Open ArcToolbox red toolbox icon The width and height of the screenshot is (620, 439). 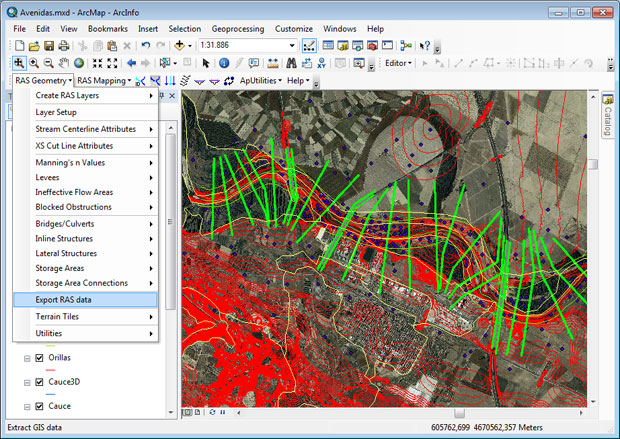click(372, 45)
